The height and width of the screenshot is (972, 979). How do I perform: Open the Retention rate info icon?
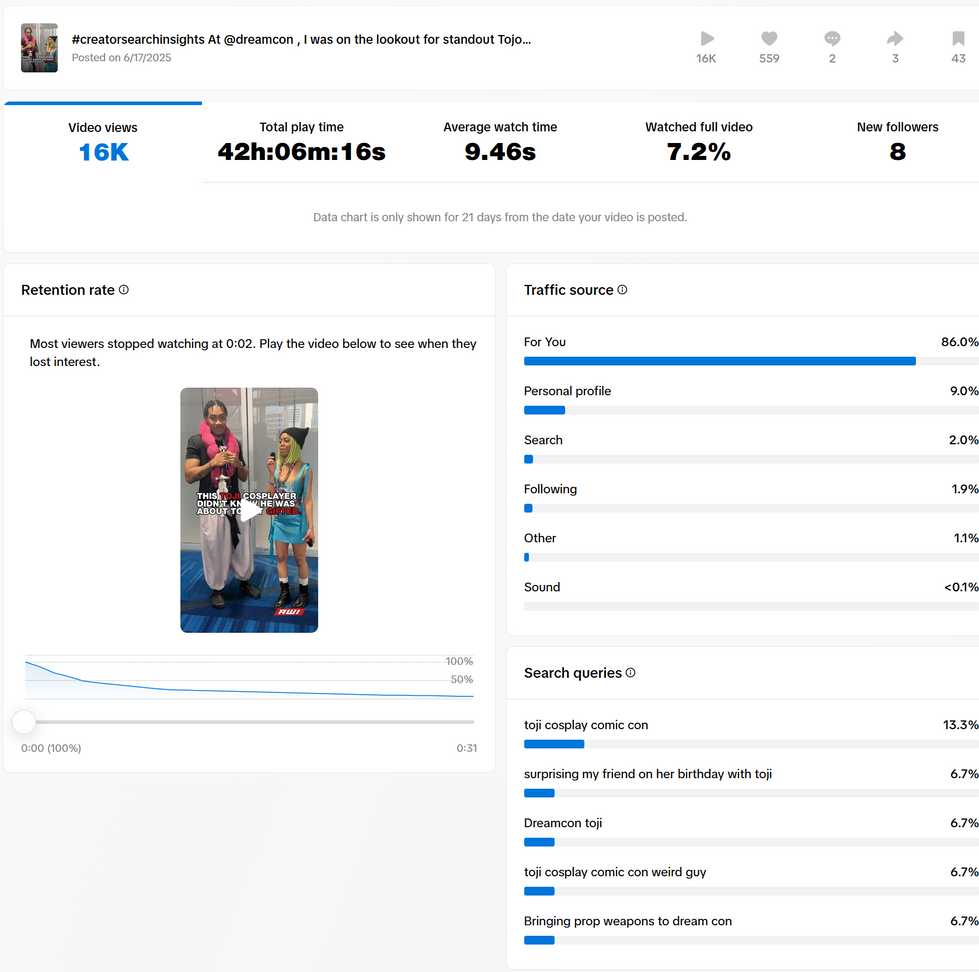(x=124, y=290)
